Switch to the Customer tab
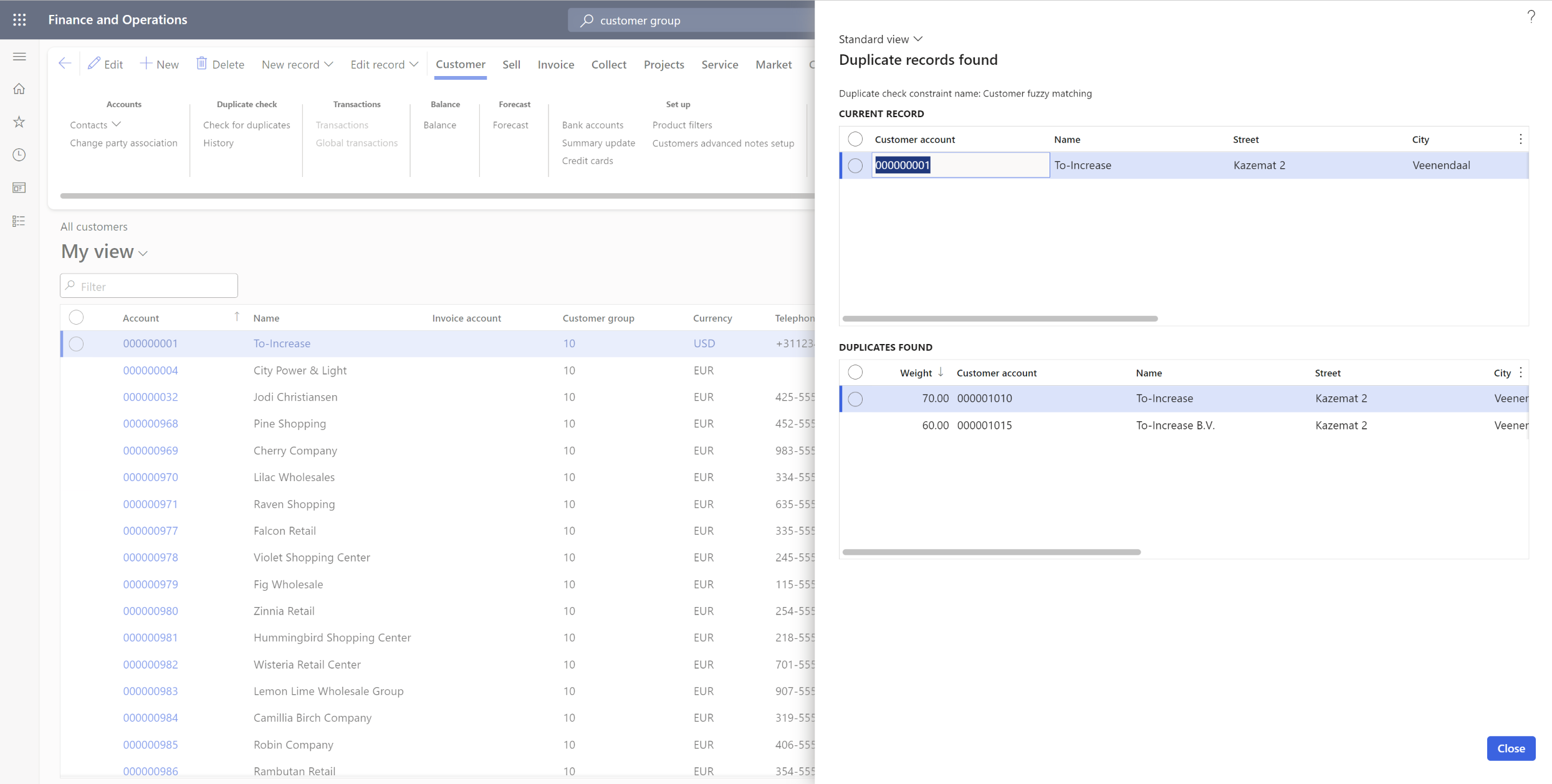Image resolution: width=1552 pixels, height=784 pixels. [460, 64]
